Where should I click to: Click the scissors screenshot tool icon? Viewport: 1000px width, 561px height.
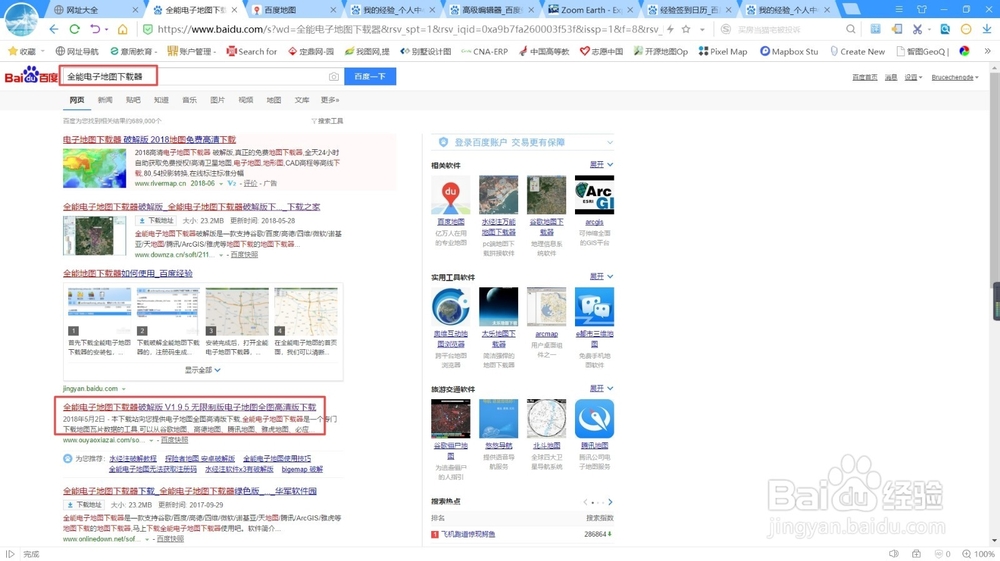pos(917,29)
